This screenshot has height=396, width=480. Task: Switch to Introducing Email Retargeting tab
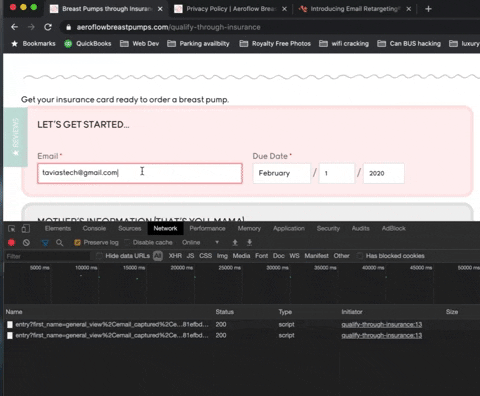click(x=354, y=9)
